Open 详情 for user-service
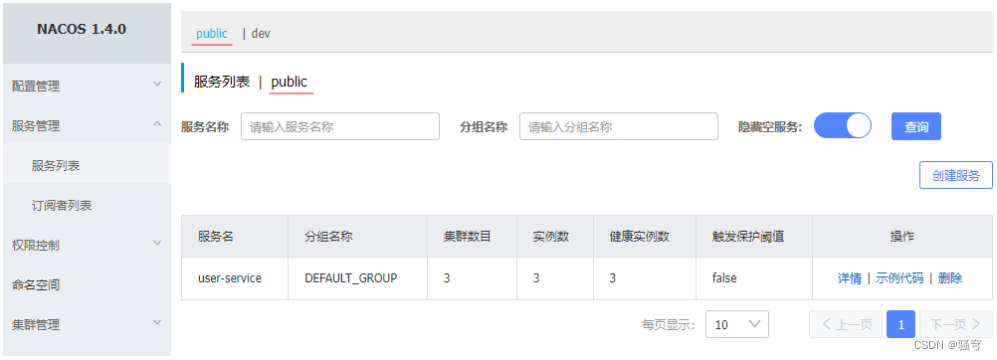 click(x=849, y=278)
